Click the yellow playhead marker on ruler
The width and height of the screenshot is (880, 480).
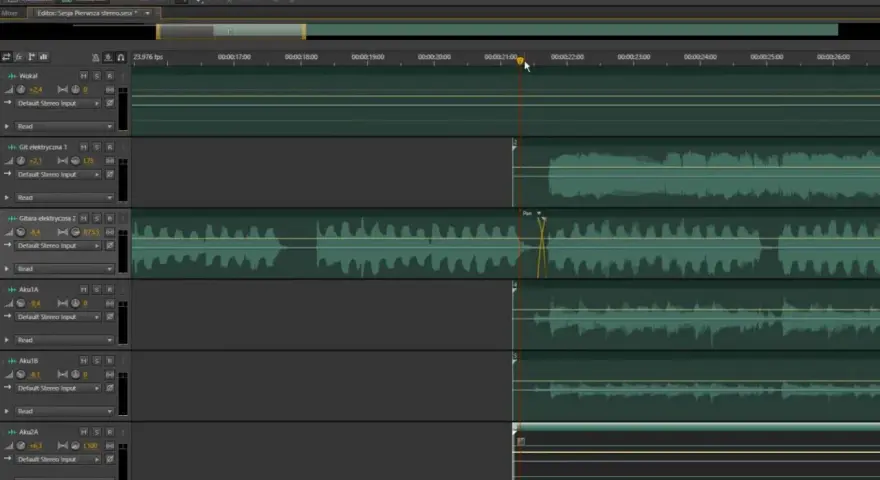coord(520,61)
